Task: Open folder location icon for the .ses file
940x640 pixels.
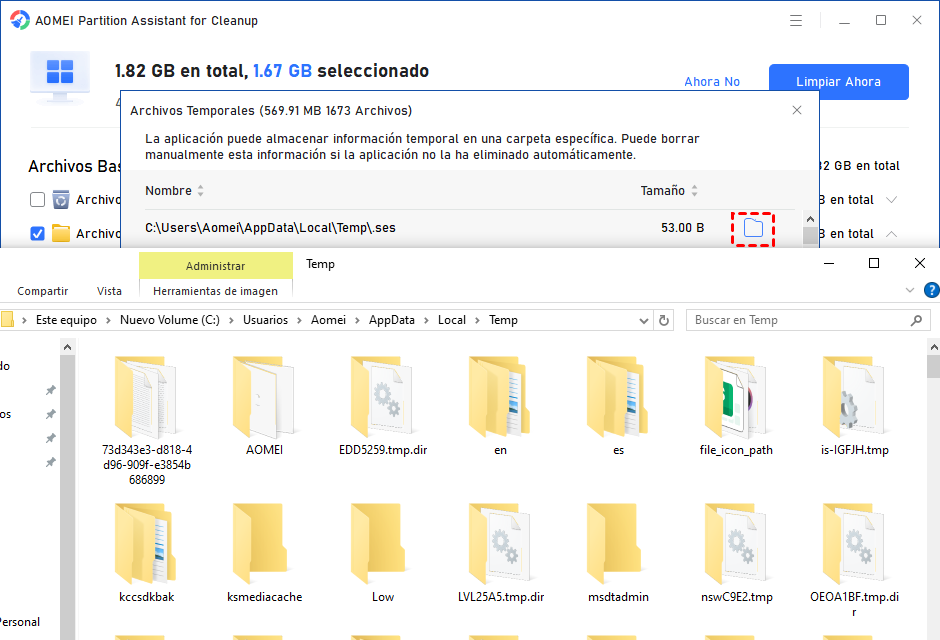Action: coord(752,228)
